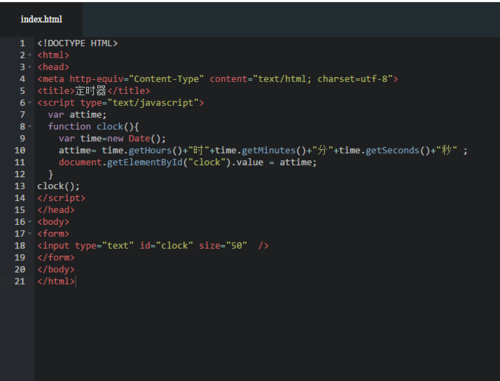Click line number 14 in the gutter
Viewport: 500px width, 381px height.
click(20, 198)
